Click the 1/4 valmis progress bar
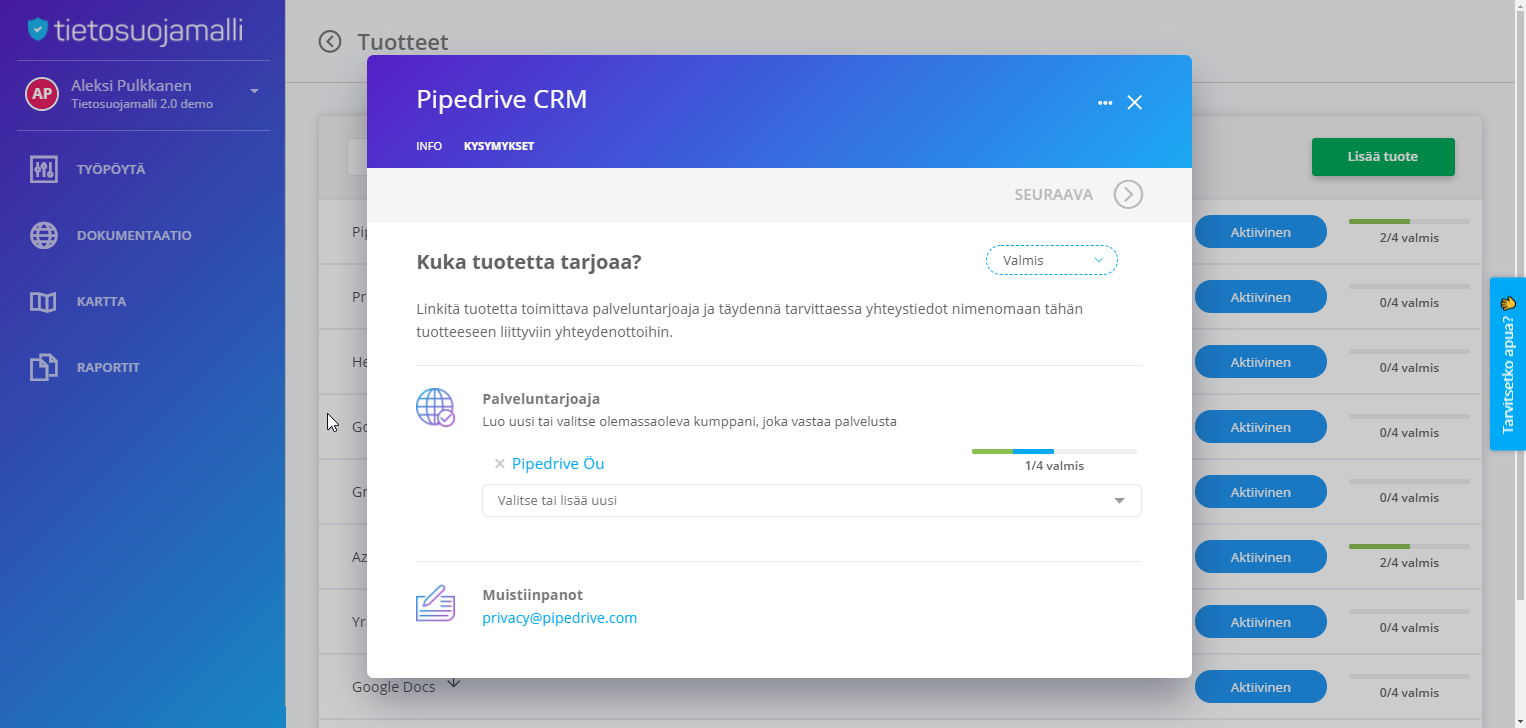Viewport: 1526px width, 728px height. [1054, 452]
